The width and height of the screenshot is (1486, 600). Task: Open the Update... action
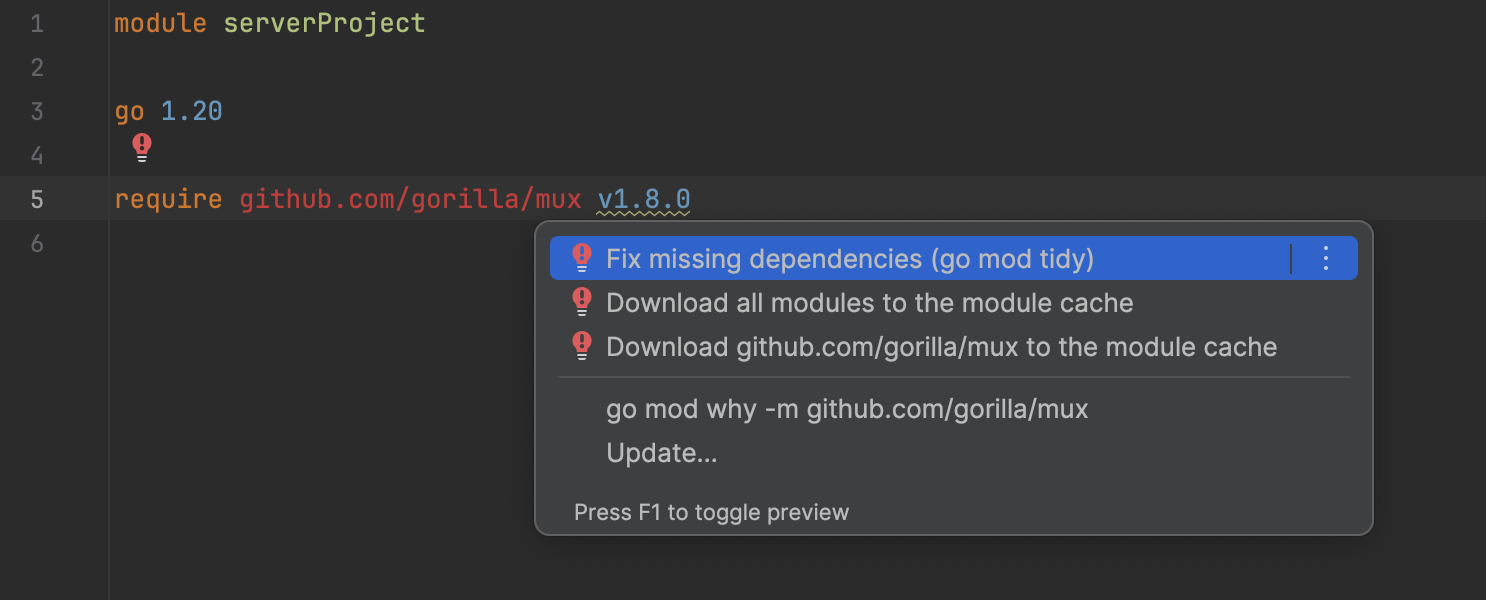(x=661, y=452)
